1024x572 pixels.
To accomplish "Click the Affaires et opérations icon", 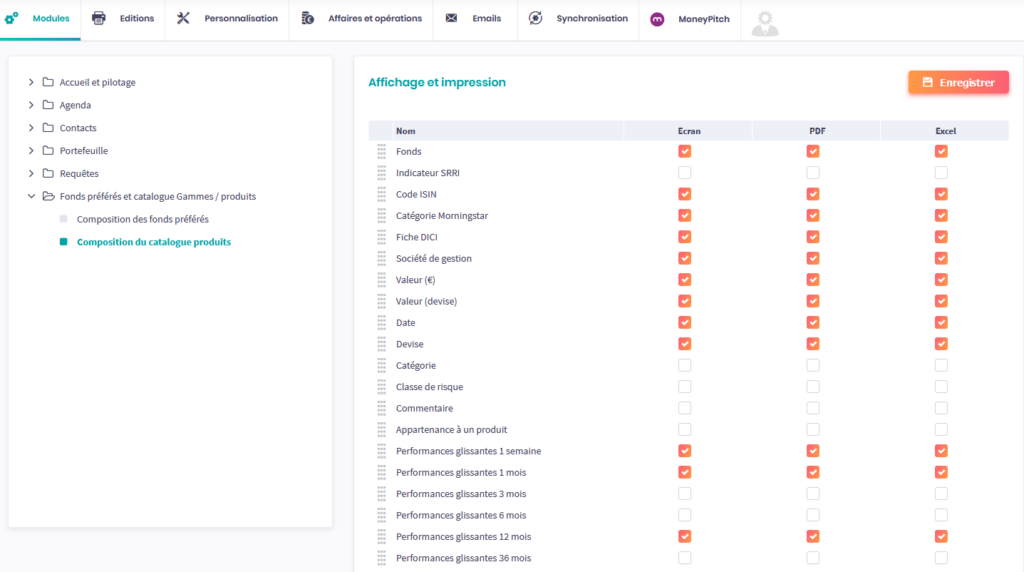I will click(x=308, y=19).
